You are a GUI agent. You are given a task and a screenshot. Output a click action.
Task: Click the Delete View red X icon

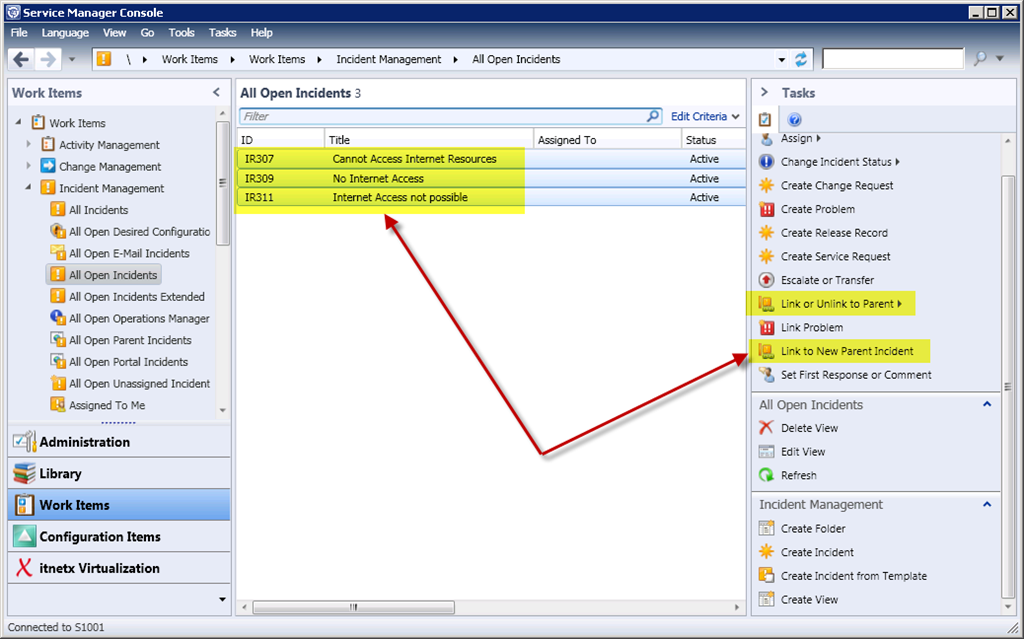pyautogui.click(x=767, y=428)
